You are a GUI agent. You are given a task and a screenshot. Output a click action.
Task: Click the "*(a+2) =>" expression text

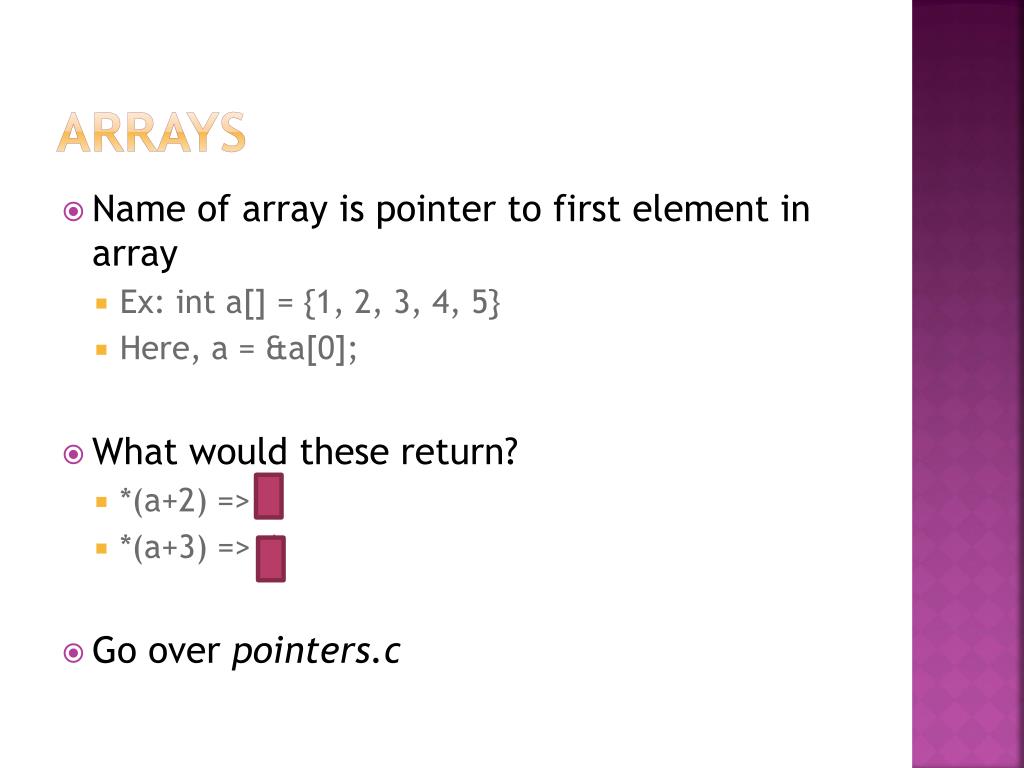184,501
